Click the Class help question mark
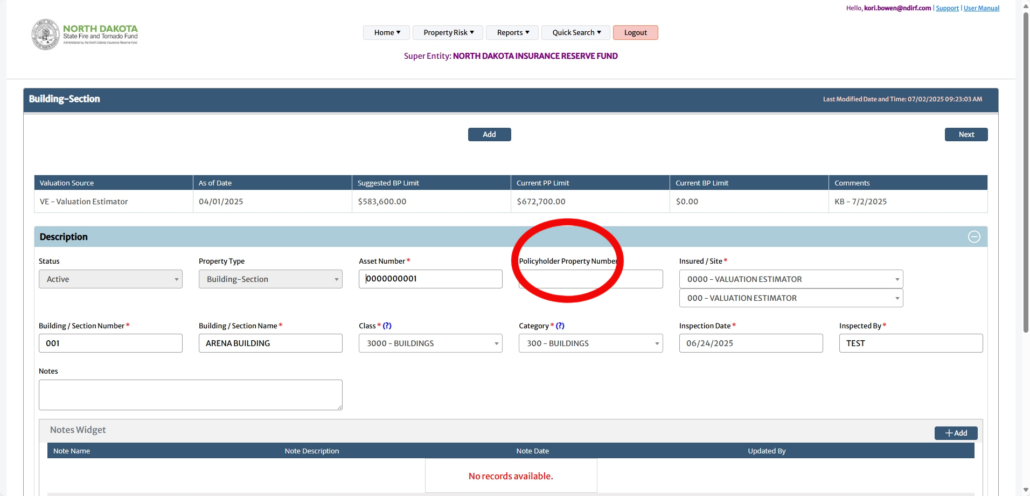The image size is (1030, 496). tap(387, 326)
